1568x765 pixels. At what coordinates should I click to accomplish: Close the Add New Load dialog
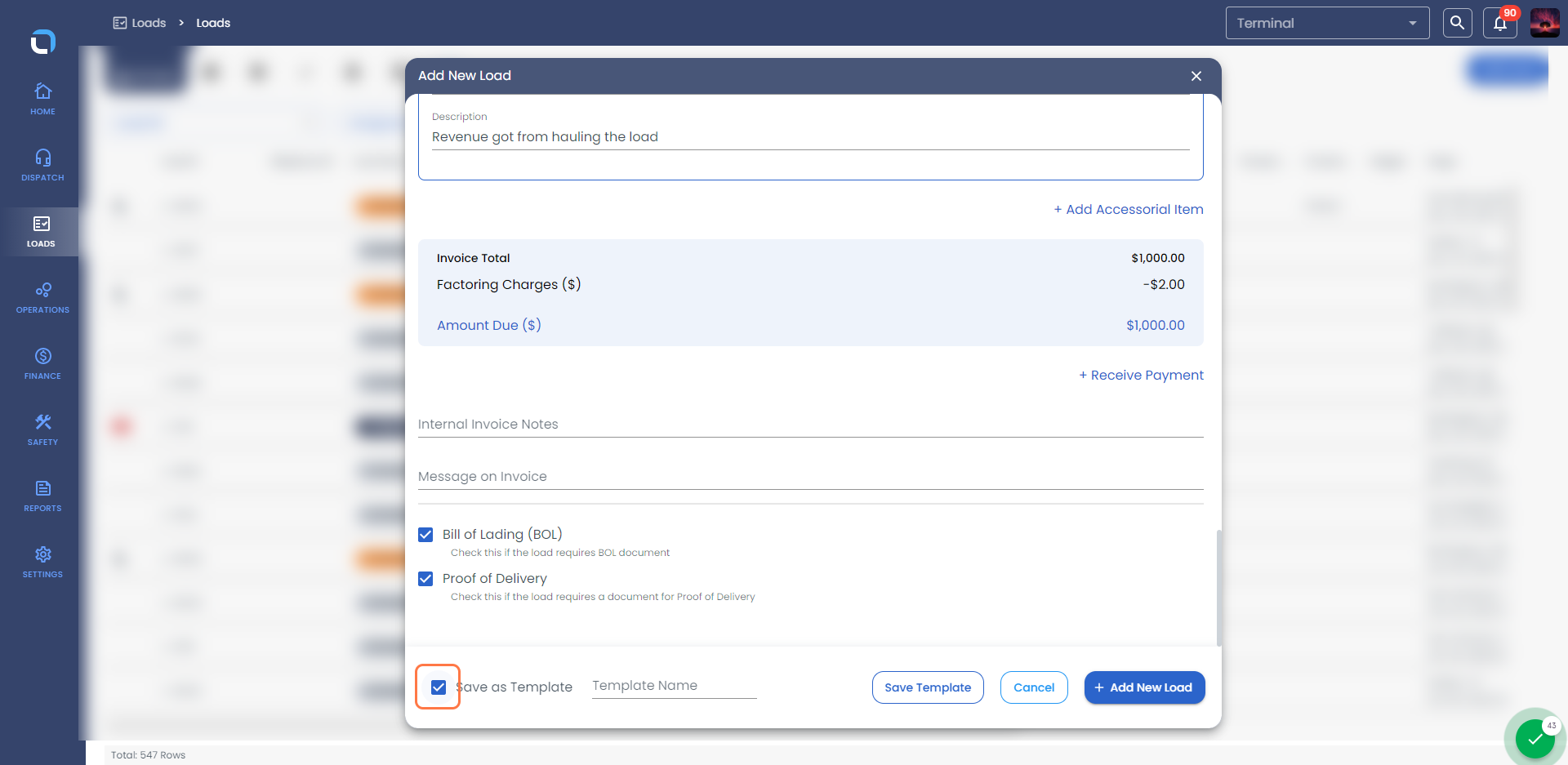[1196, 76]
